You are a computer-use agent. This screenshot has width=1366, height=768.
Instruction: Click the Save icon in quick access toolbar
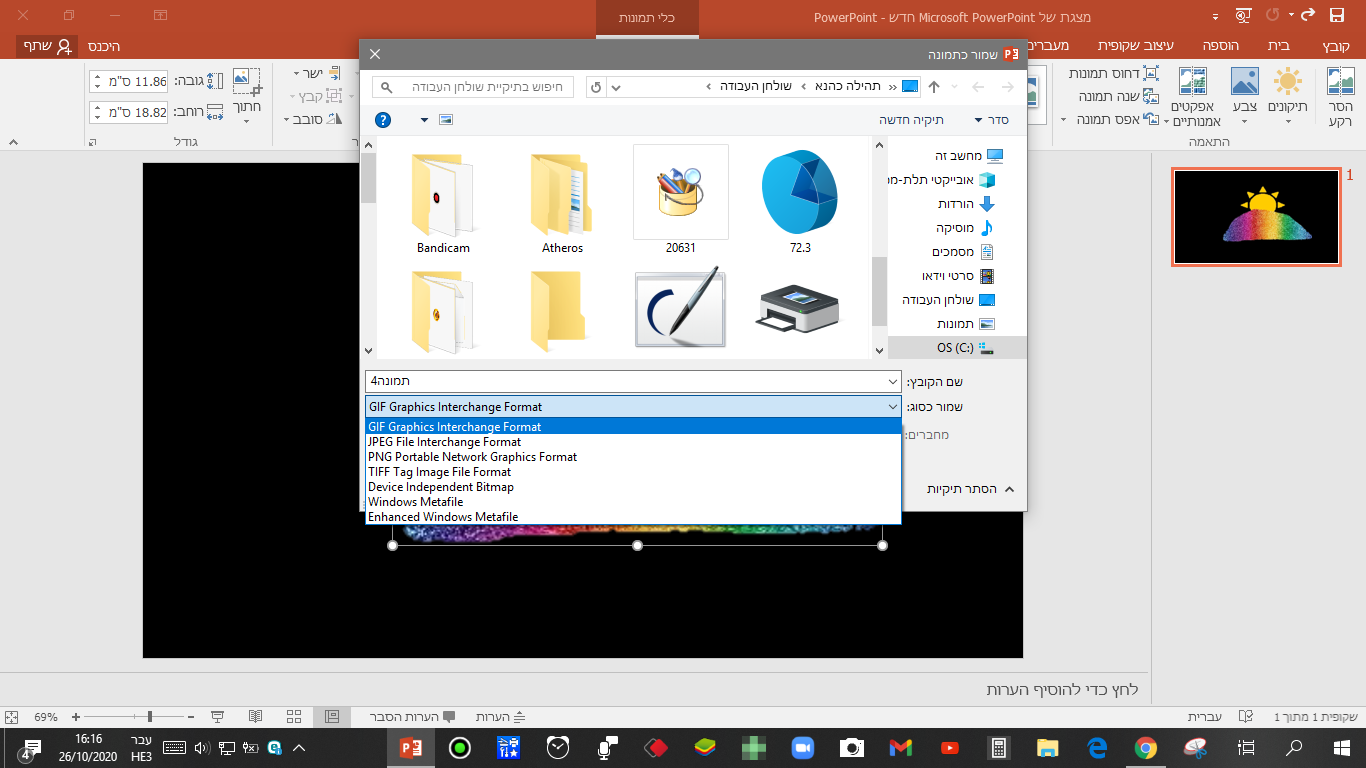coord(1337,15)
